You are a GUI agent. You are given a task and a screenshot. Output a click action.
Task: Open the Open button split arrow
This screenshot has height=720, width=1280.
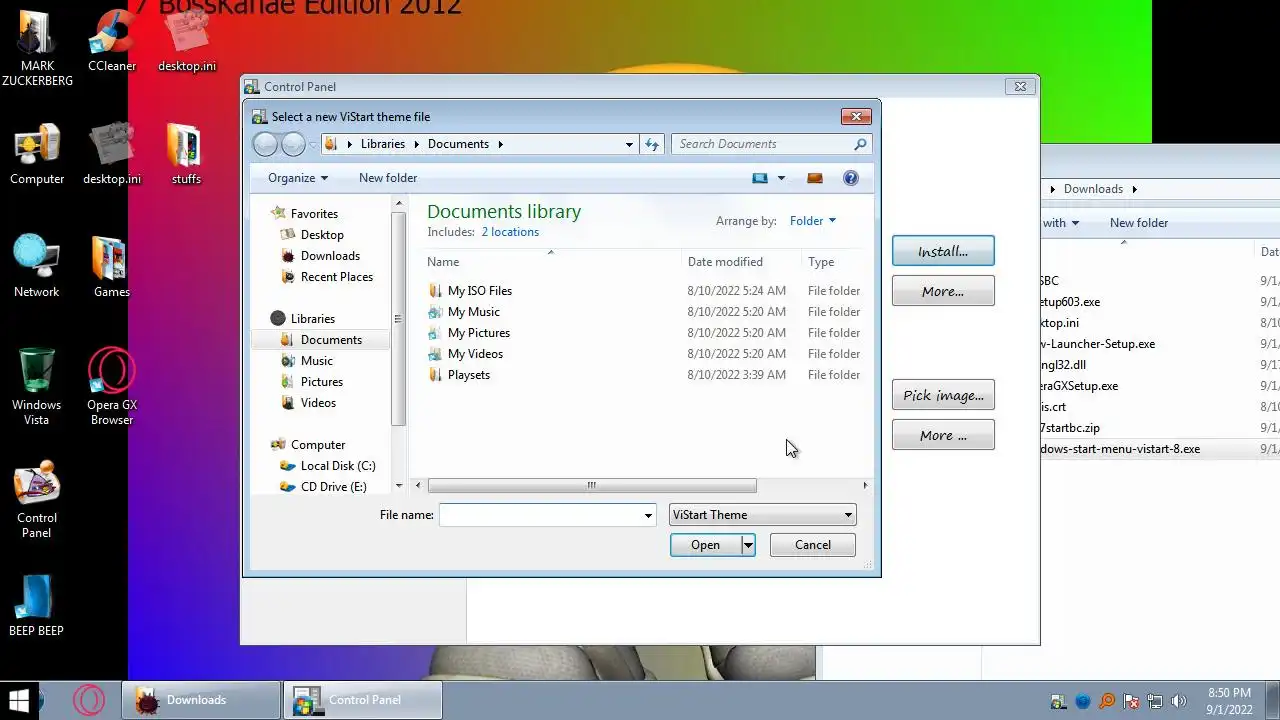click(747, 545)
